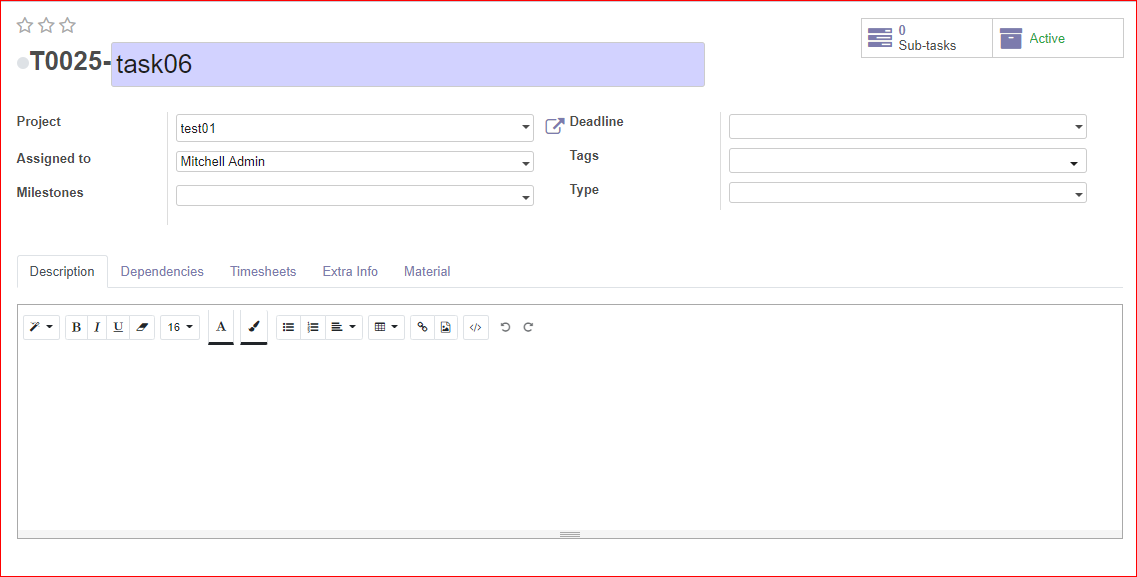Open the Assigned to dropdown

click(354, 161)
